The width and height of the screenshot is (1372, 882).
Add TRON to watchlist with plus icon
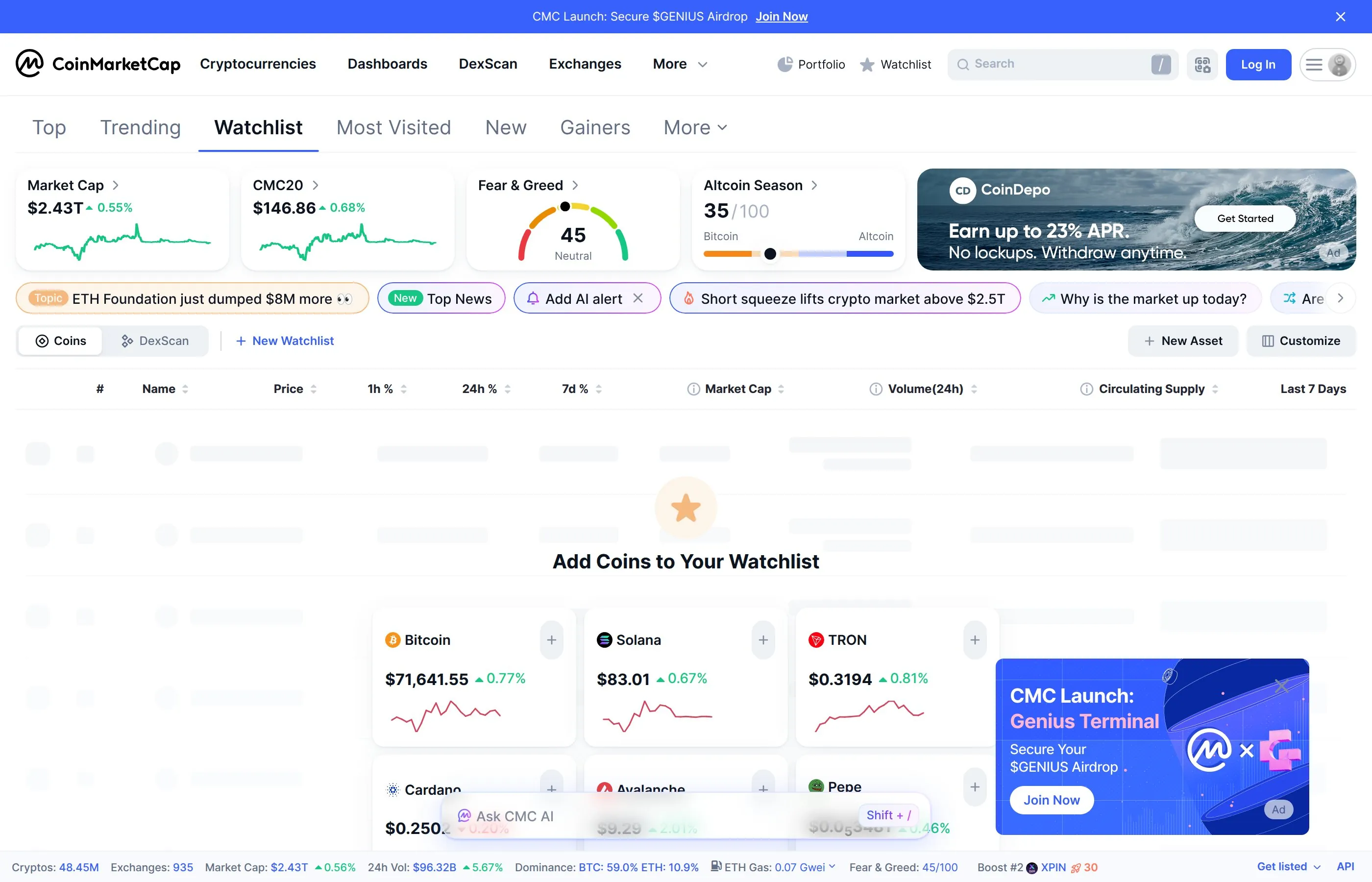[x=975, y=640]
